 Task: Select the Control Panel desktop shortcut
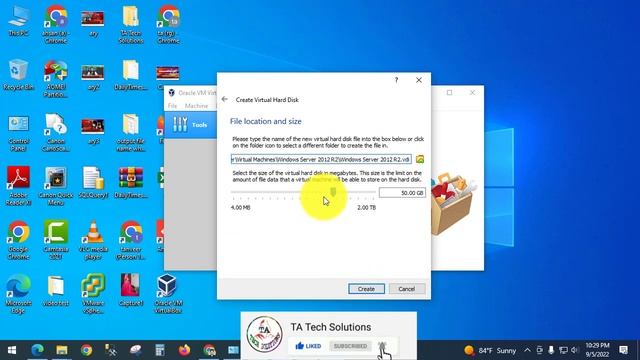point(18,133)
